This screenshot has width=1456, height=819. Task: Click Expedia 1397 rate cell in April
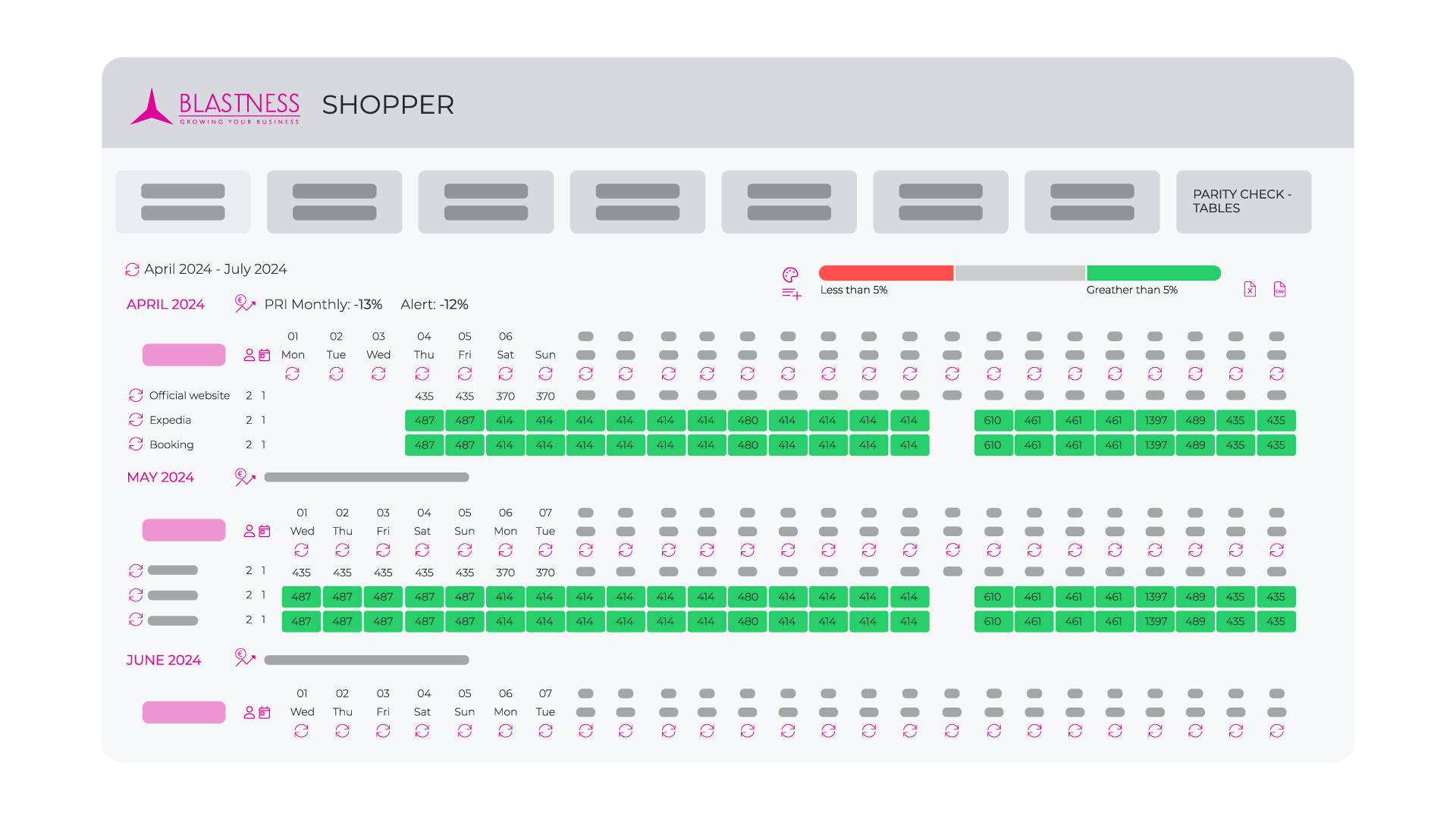pyautogui.click(x=1155, y=420)
